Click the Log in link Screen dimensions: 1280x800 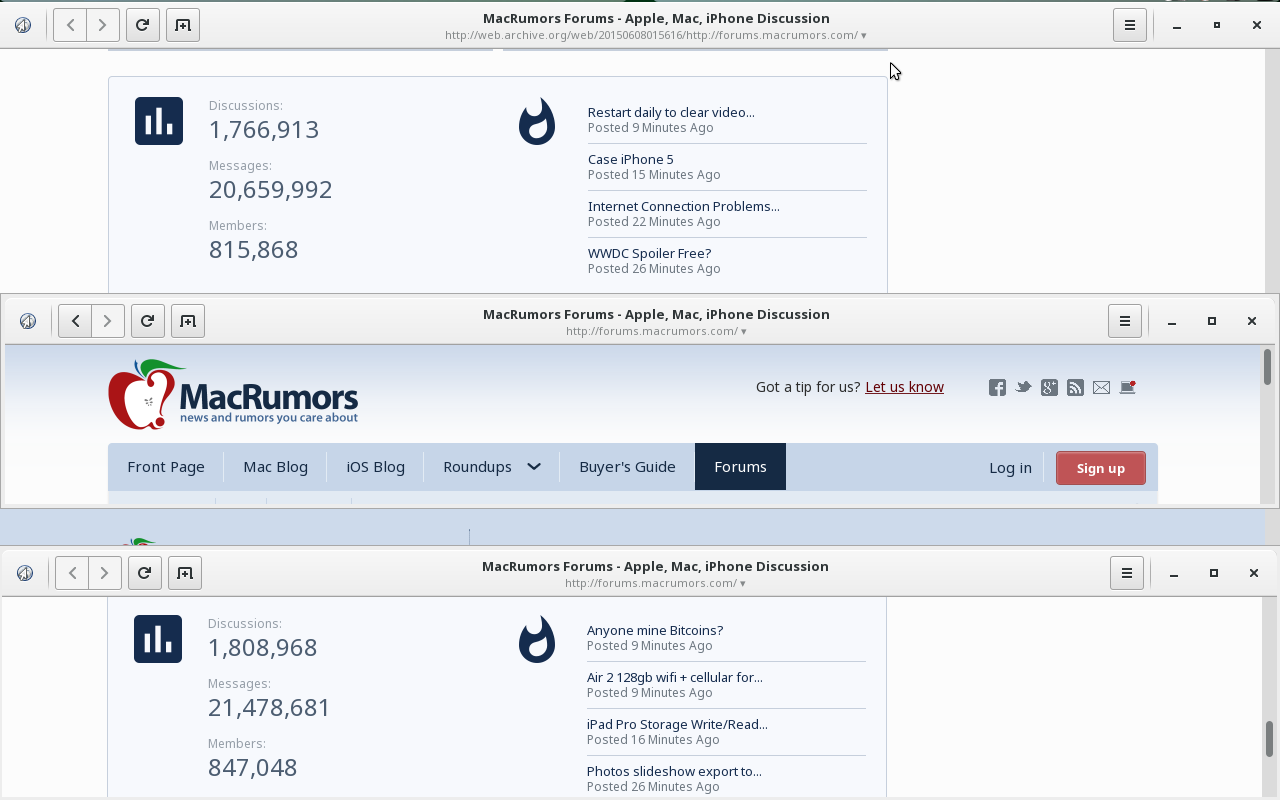[x=1010, y=468]
